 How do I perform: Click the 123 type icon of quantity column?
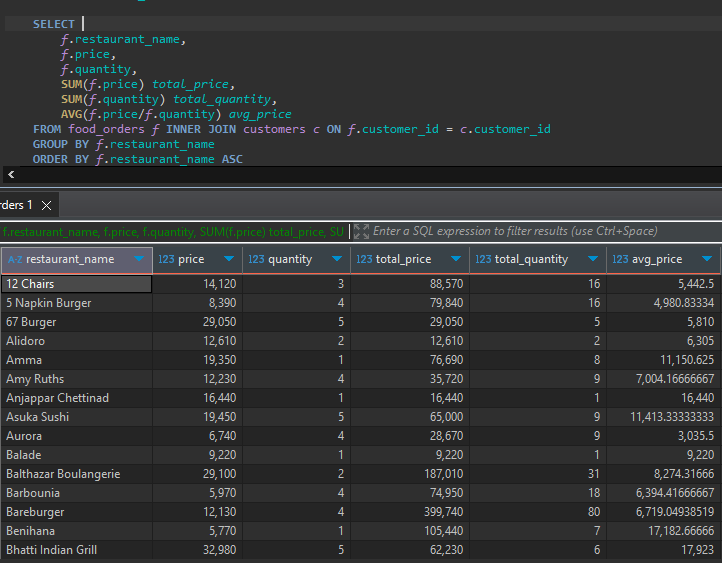tap(256, 260)
